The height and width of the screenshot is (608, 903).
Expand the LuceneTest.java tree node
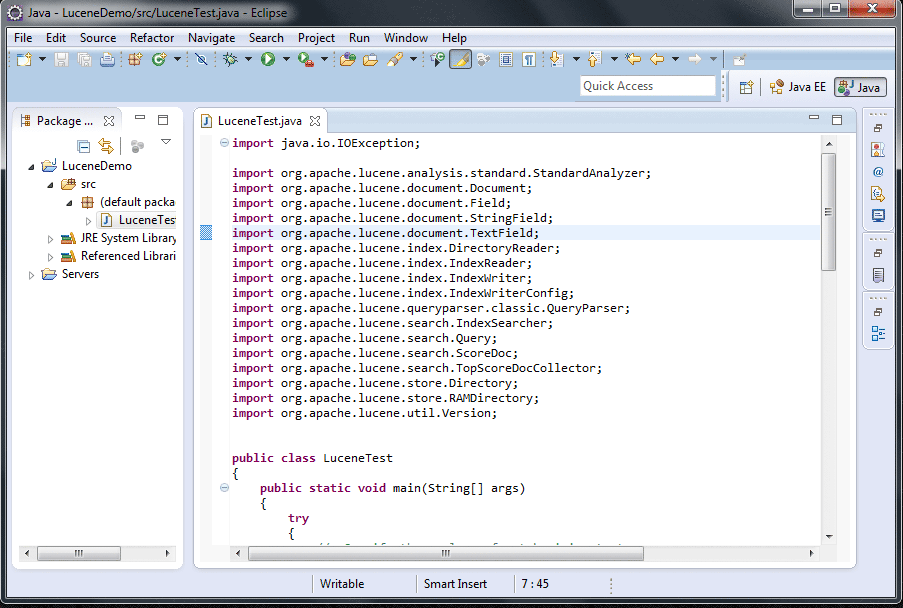[x=88, y=221]
